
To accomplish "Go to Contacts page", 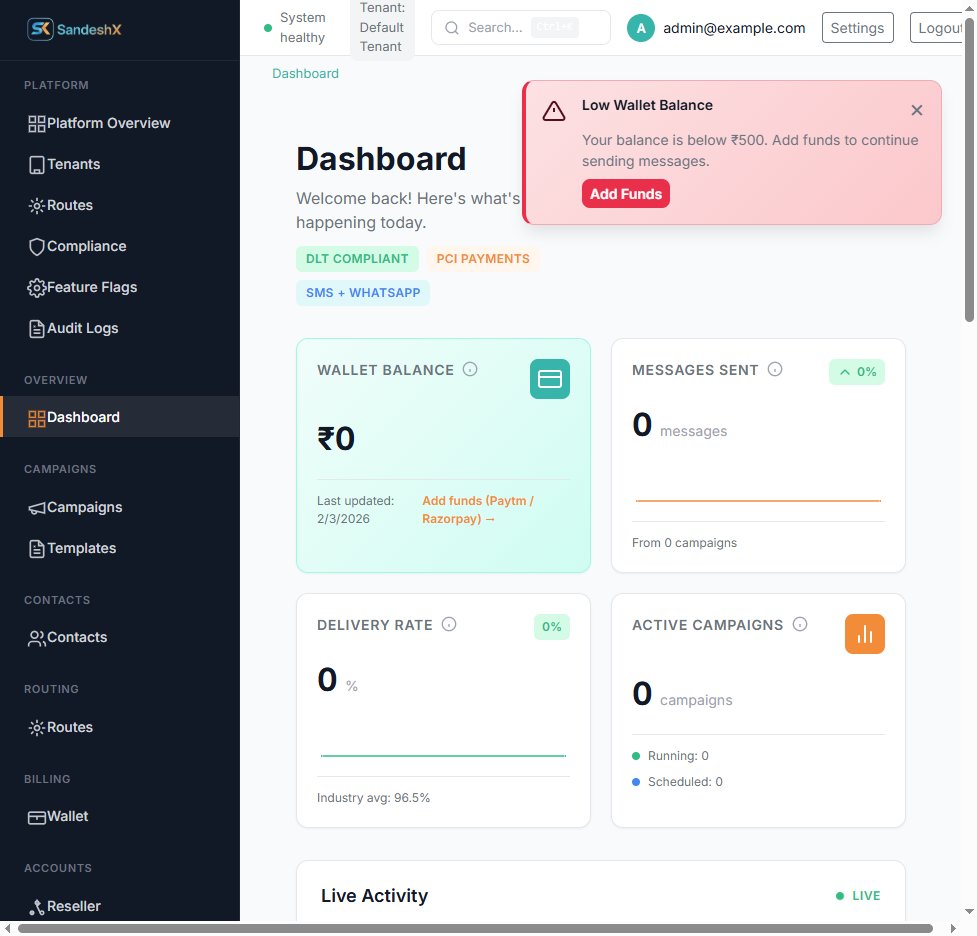I will click(x=120, y=638).
